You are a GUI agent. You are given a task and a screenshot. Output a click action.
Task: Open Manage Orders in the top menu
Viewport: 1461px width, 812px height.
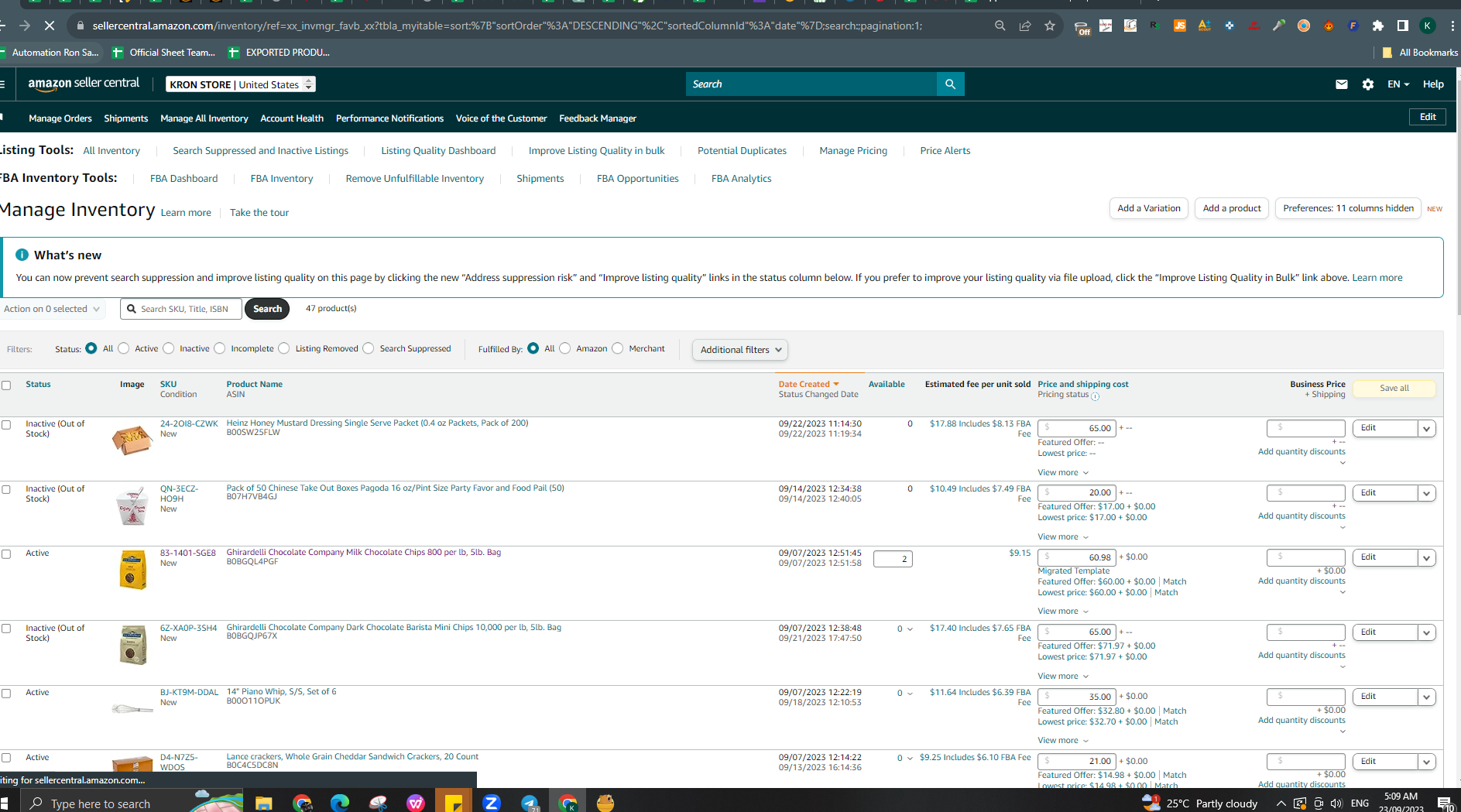click(x=60, y=118)
